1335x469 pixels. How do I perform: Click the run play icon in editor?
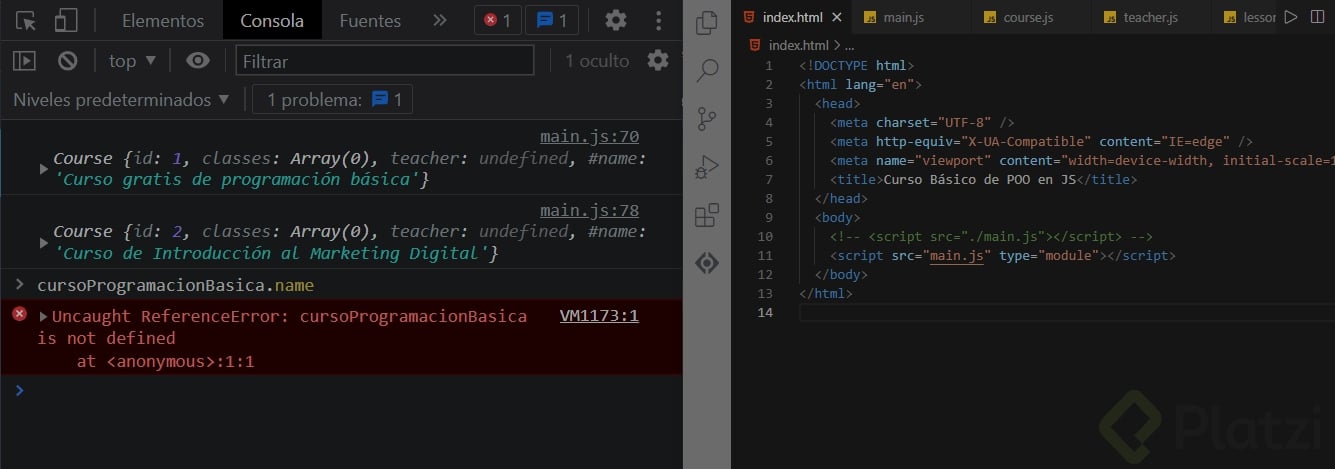1290,17
